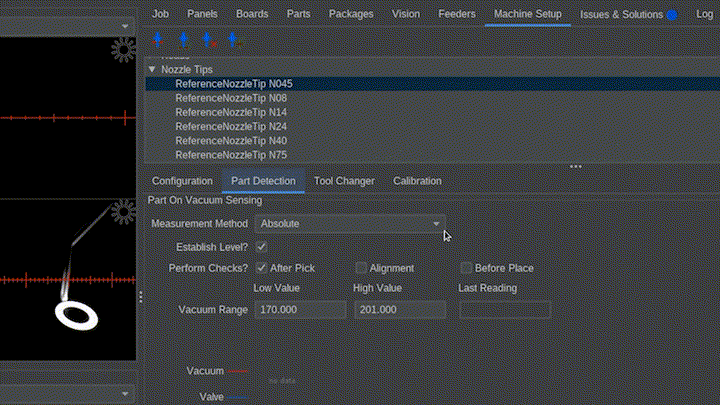
Task: Tick the Before Place checkbox
Action: click(x=466, y=268)
